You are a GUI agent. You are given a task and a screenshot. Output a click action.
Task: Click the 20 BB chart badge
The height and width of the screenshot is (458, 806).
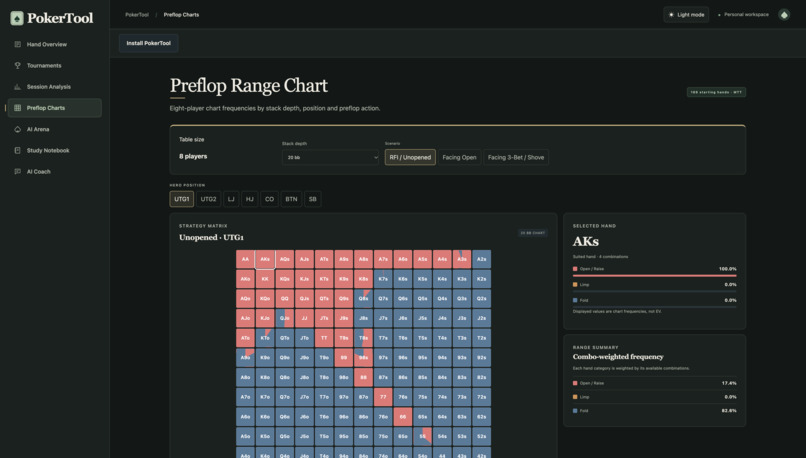click(x=533, y=233)
